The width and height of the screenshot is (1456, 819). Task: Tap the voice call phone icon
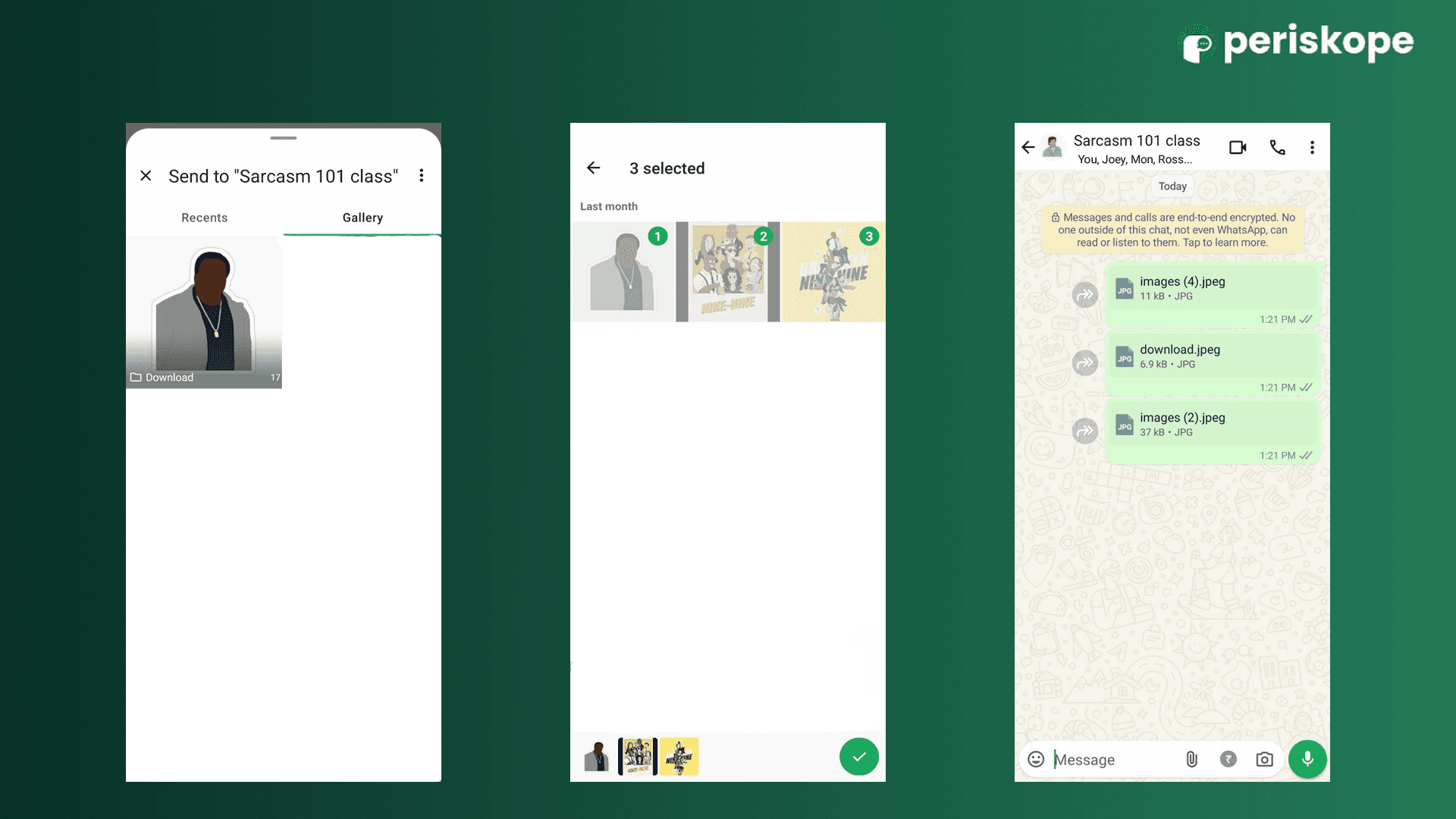pyautogui.click(x=1277, y=147)
